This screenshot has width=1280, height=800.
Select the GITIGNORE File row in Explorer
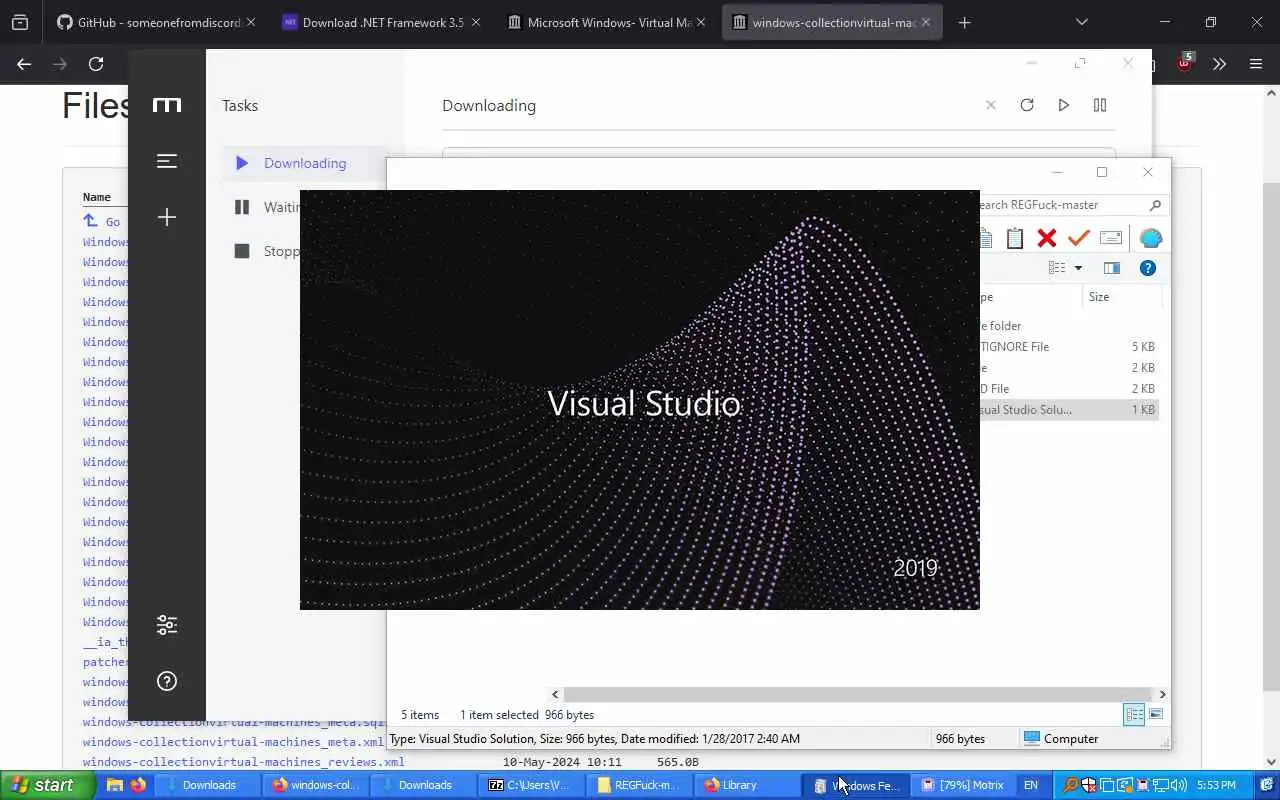(x=1069, y=346)
